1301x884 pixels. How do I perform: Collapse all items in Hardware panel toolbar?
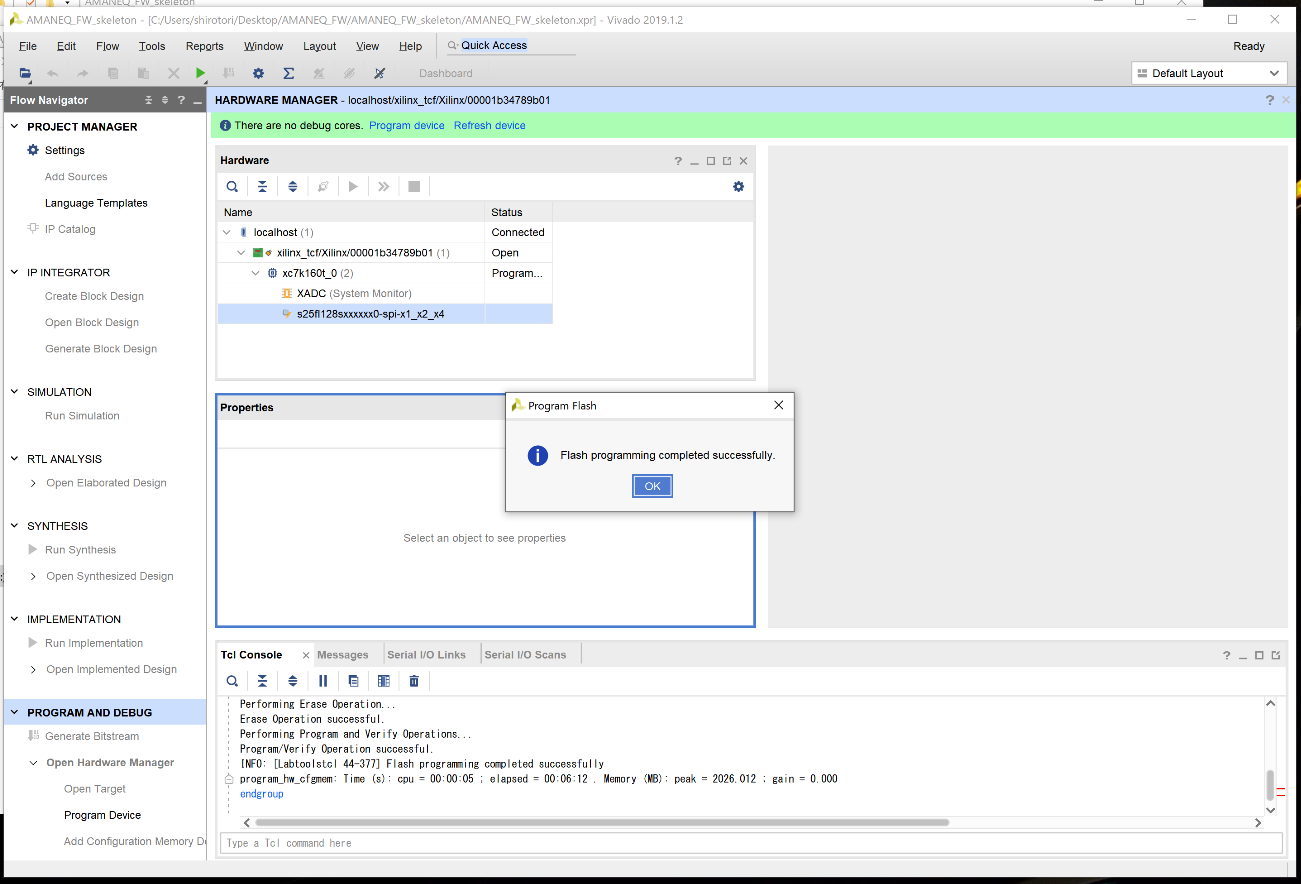pyautogui.click(x=262, y=187)
